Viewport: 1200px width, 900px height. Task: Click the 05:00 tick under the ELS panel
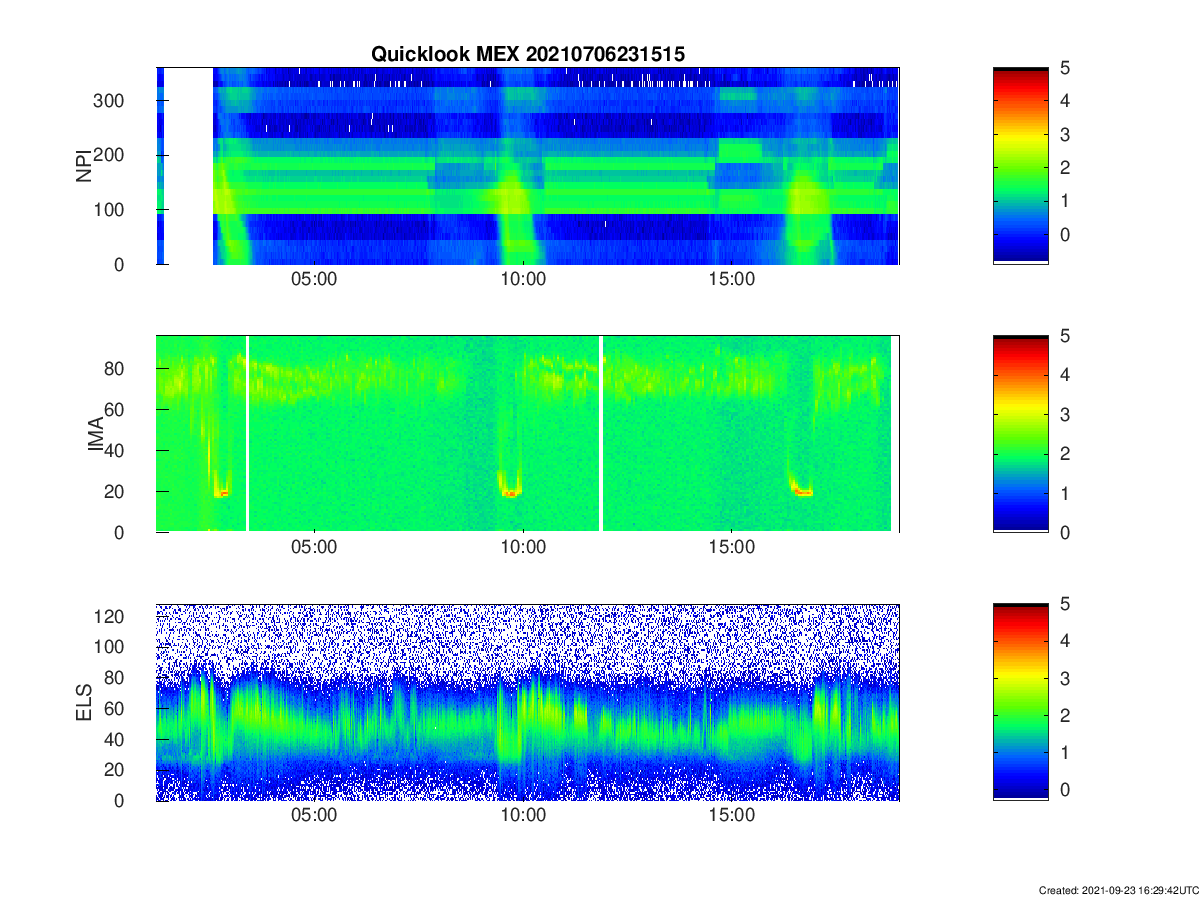click(x=314, y=817)
